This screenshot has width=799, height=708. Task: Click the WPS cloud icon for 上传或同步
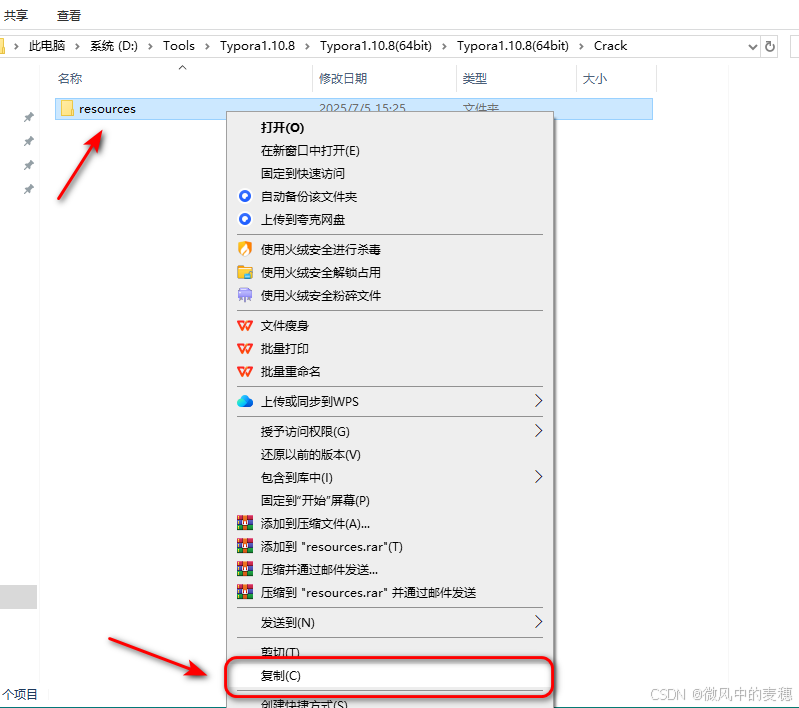point(245,401)
